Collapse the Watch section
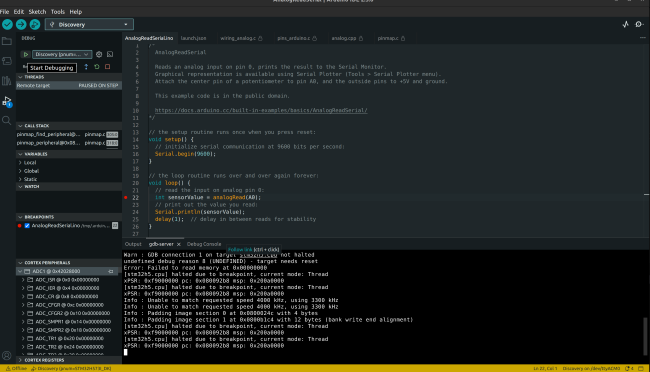The image size is (650, 372). point(69,187)
